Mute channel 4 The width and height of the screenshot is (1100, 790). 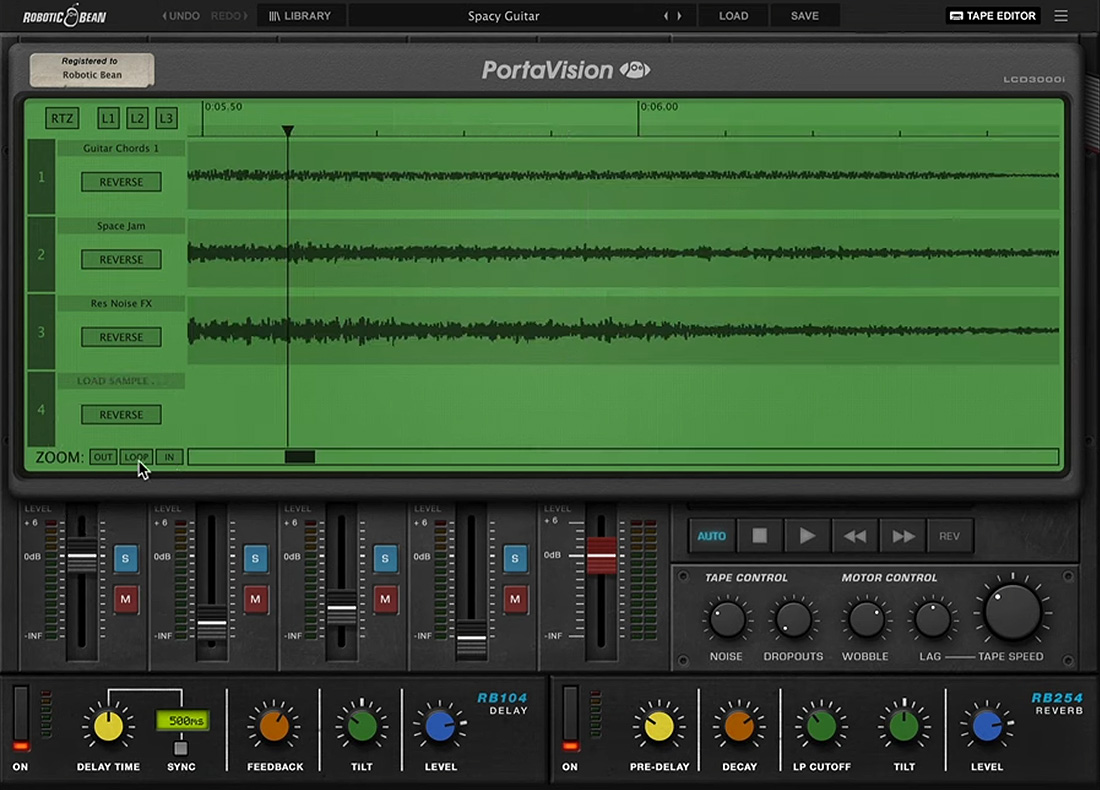coord(515,599)
